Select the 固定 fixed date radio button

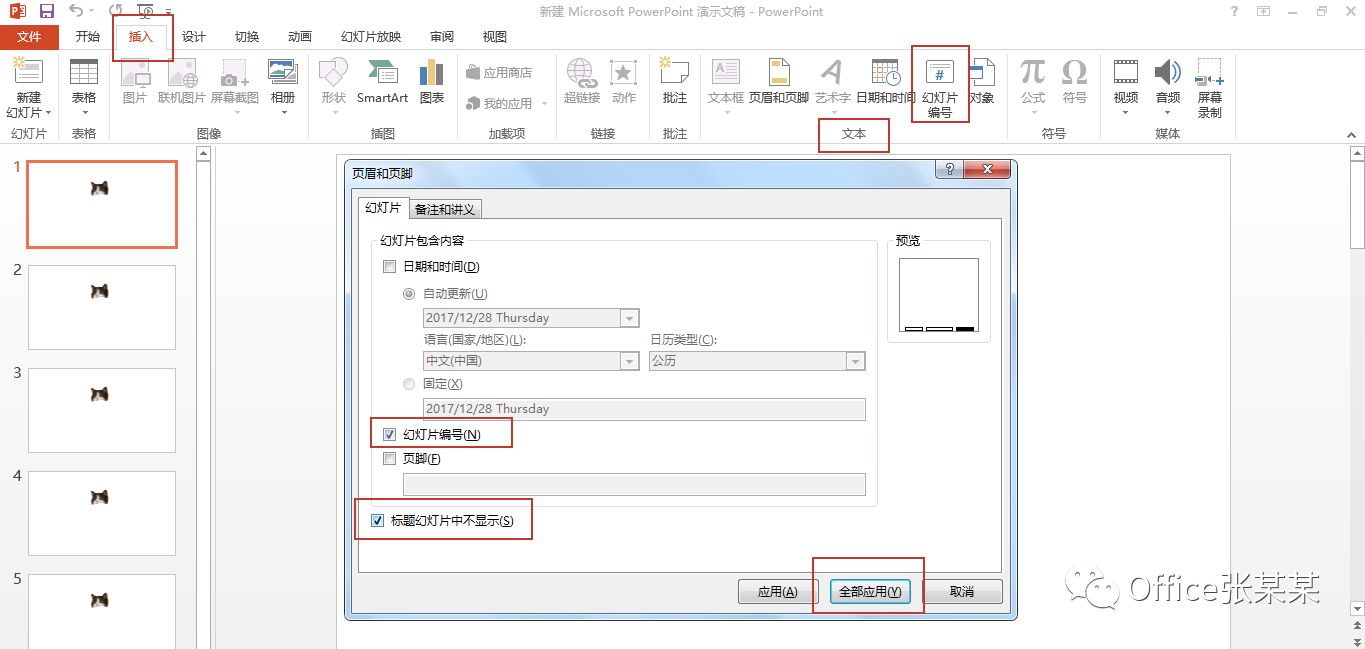coord(408,383)
